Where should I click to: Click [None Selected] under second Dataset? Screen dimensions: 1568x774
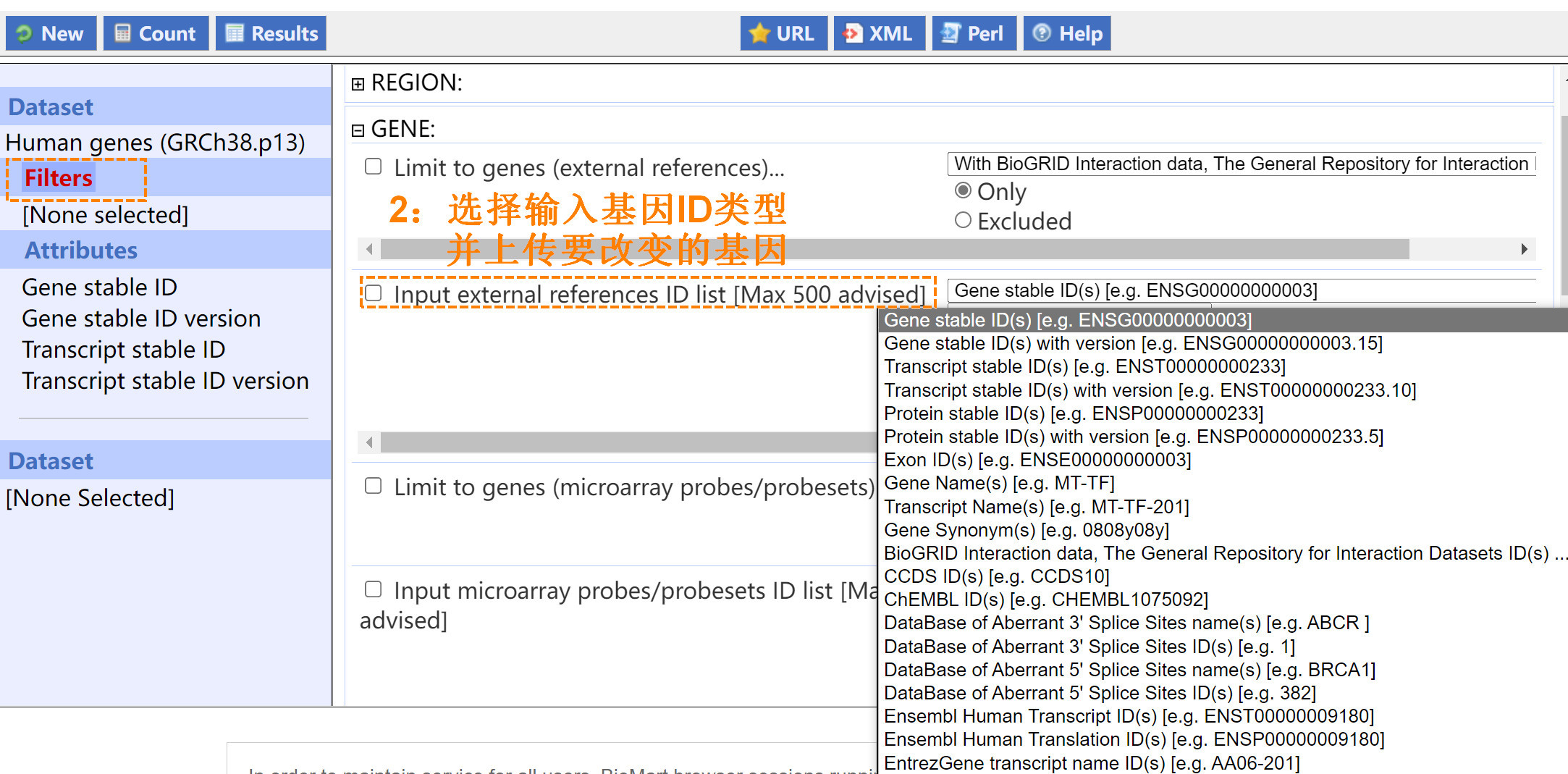click(90, 498)
